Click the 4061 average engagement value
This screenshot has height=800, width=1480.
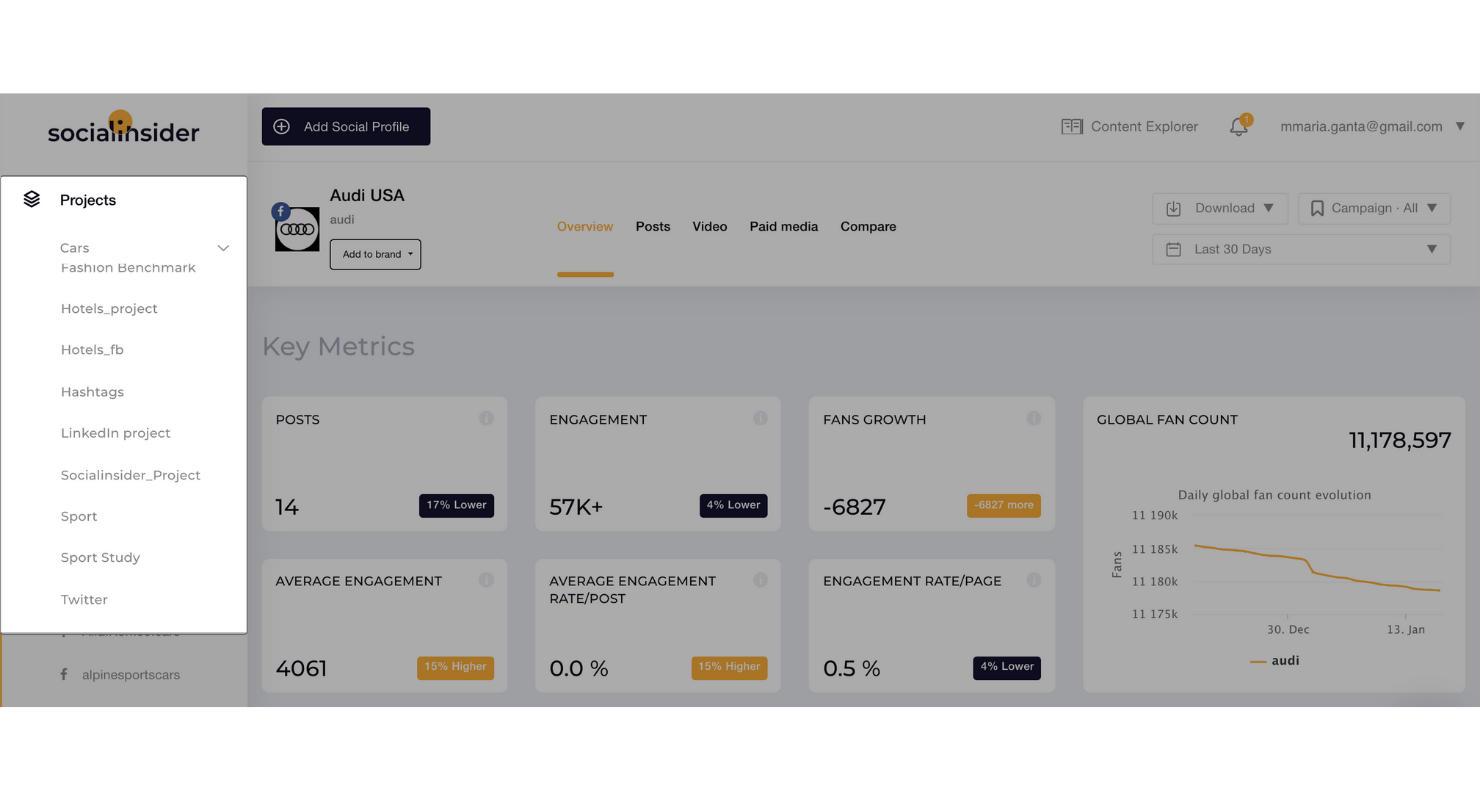pos(301,669)
